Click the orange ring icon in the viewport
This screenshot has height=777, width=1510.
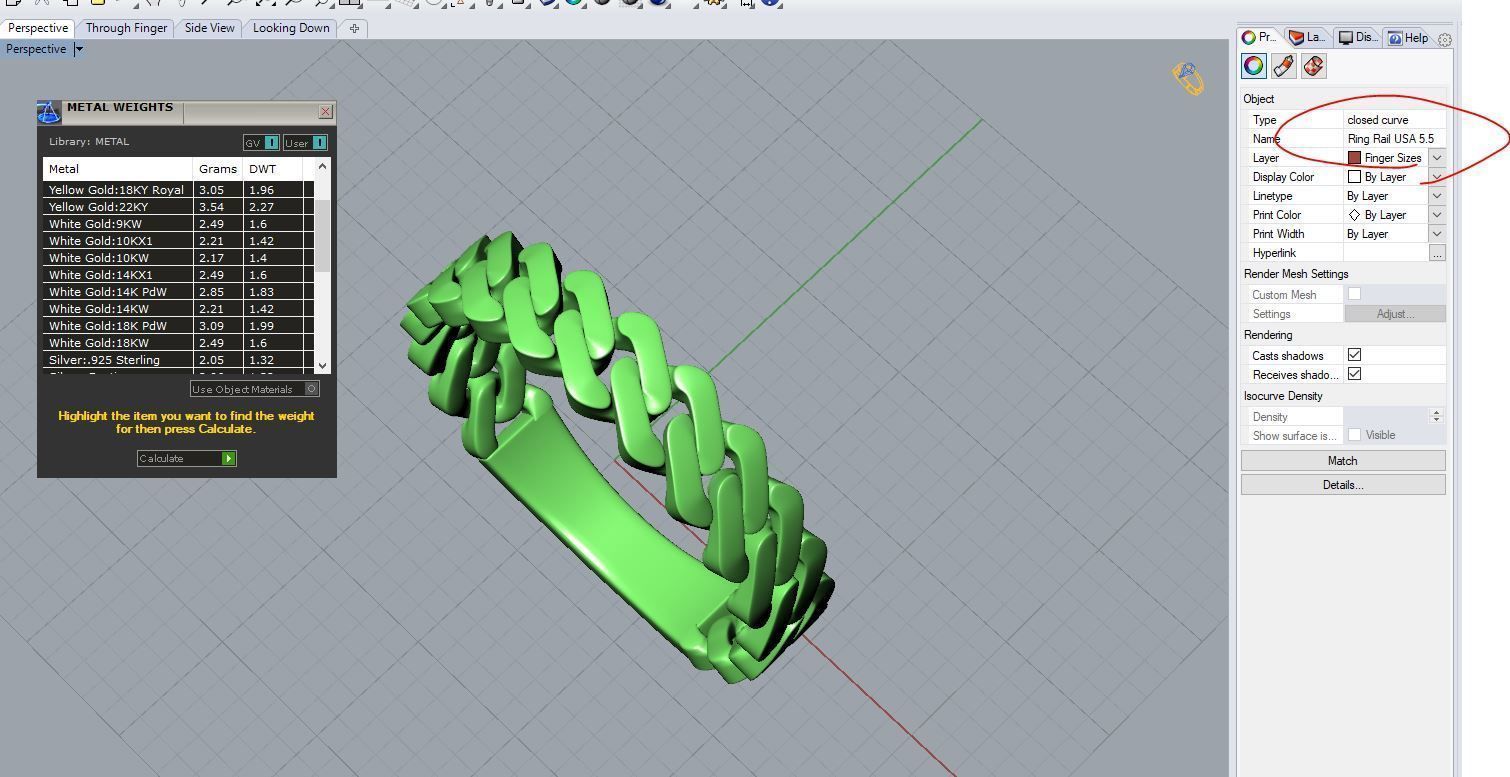pyautogui.click(x=1188, y=79)
